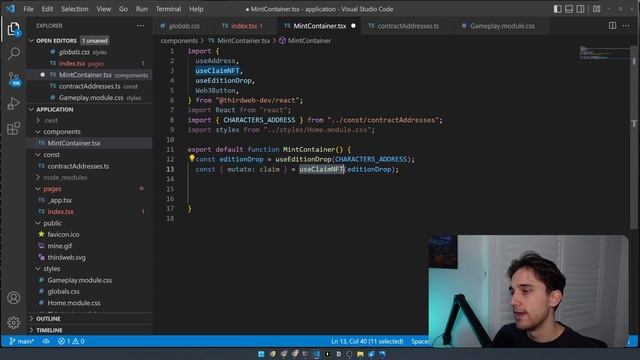Open errors and warnings indicator in status bar
The image size is (640, 360).
click(x=71, y=341)
